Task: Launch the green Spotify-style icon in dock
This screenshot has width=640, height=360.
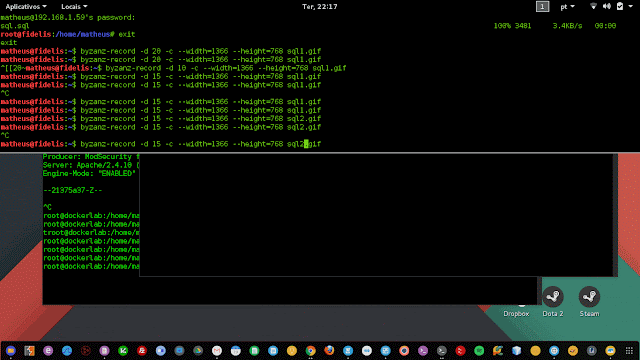Action: pos(479,351)
